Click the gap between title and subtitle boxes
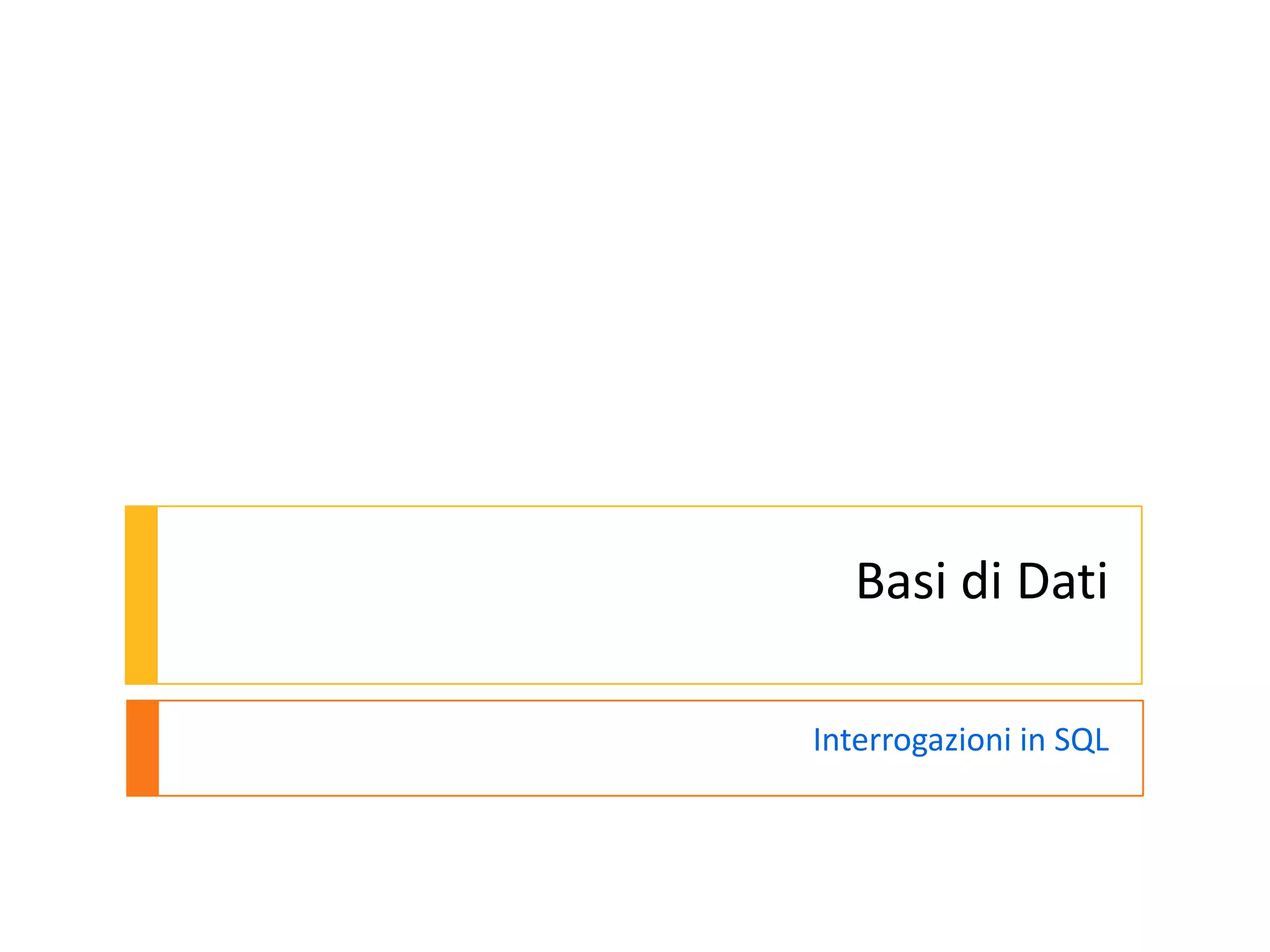1270x952 pixels. (x=635, y=692)
